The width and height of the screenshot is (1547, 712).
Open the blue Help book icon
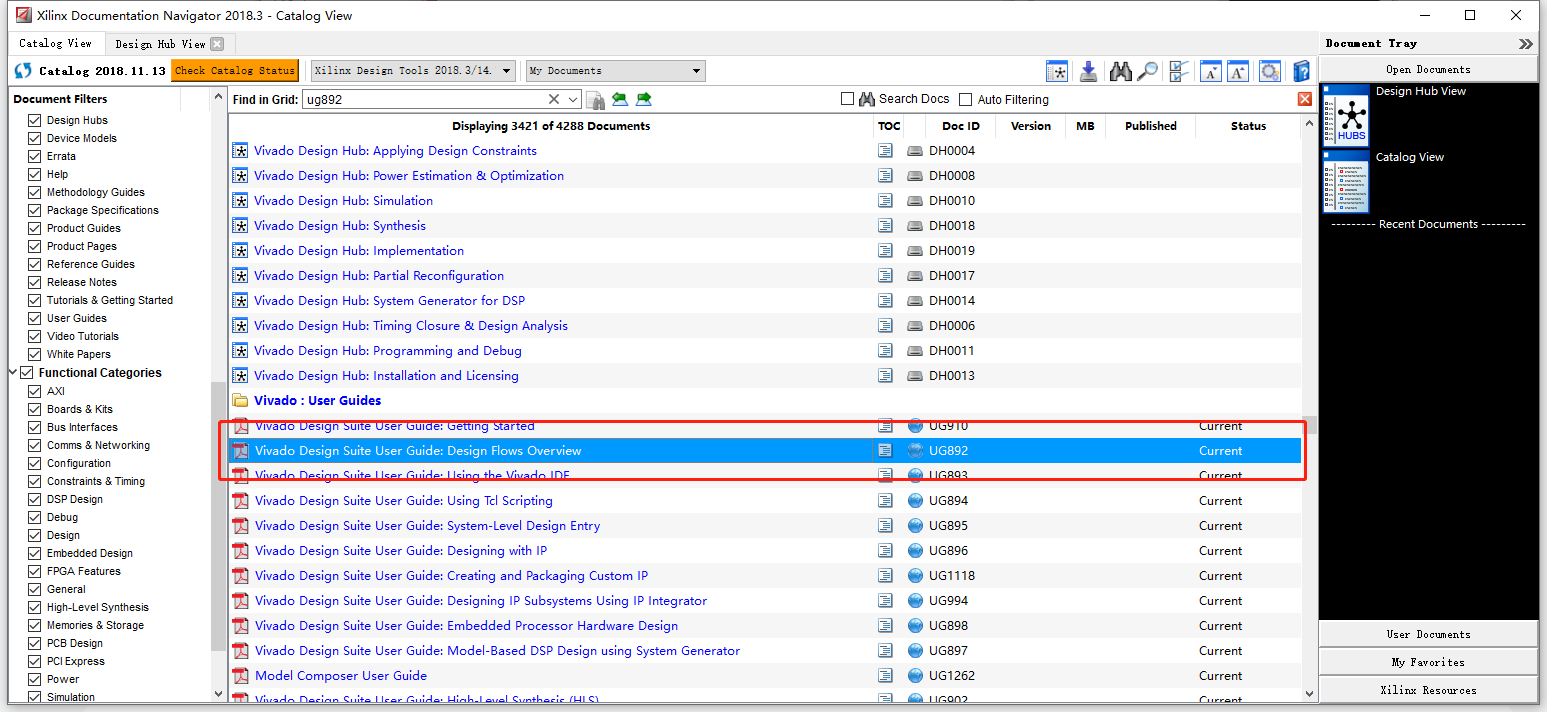1301,70
